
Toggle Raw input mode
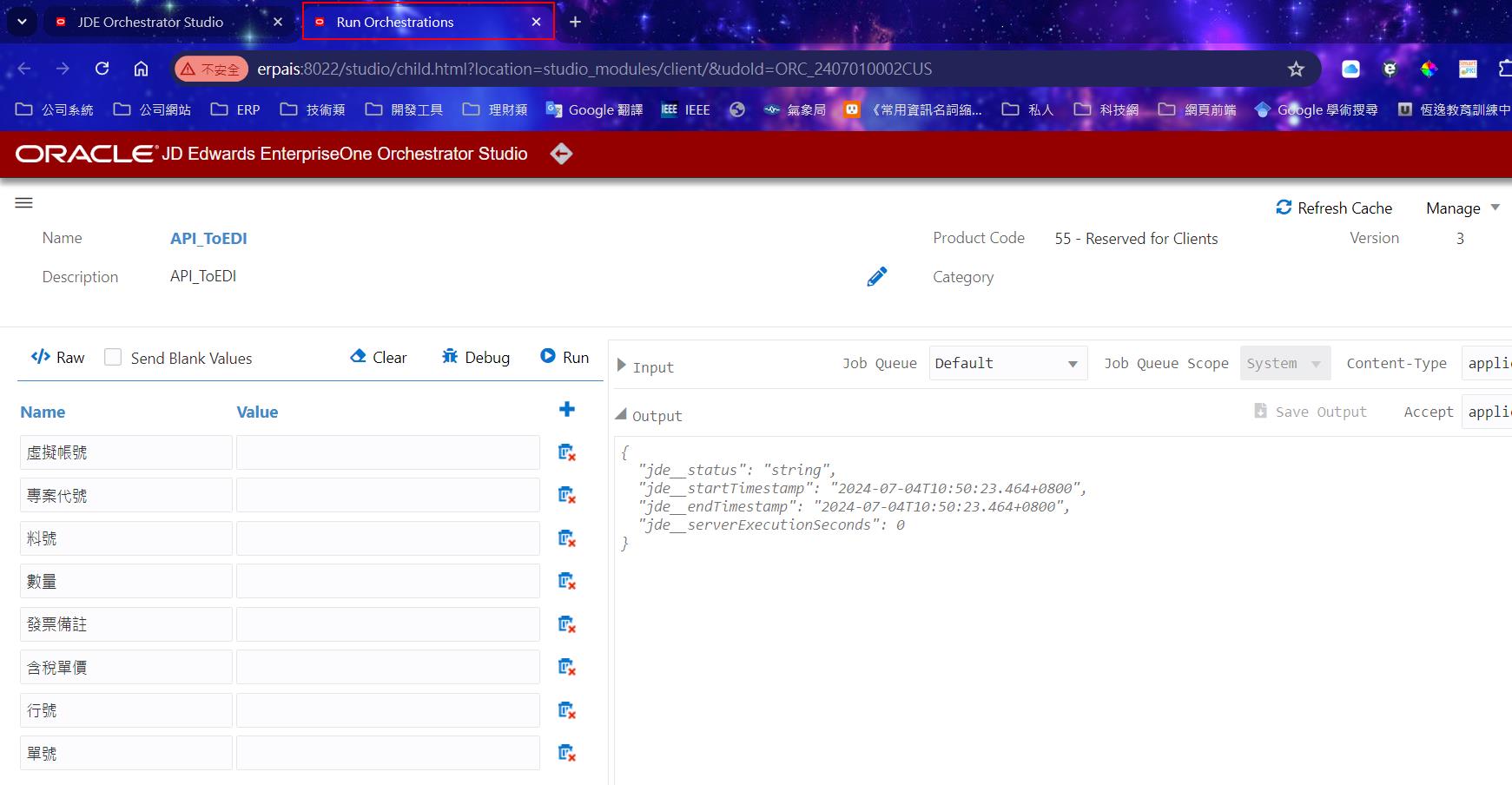[x=57, y=357]
